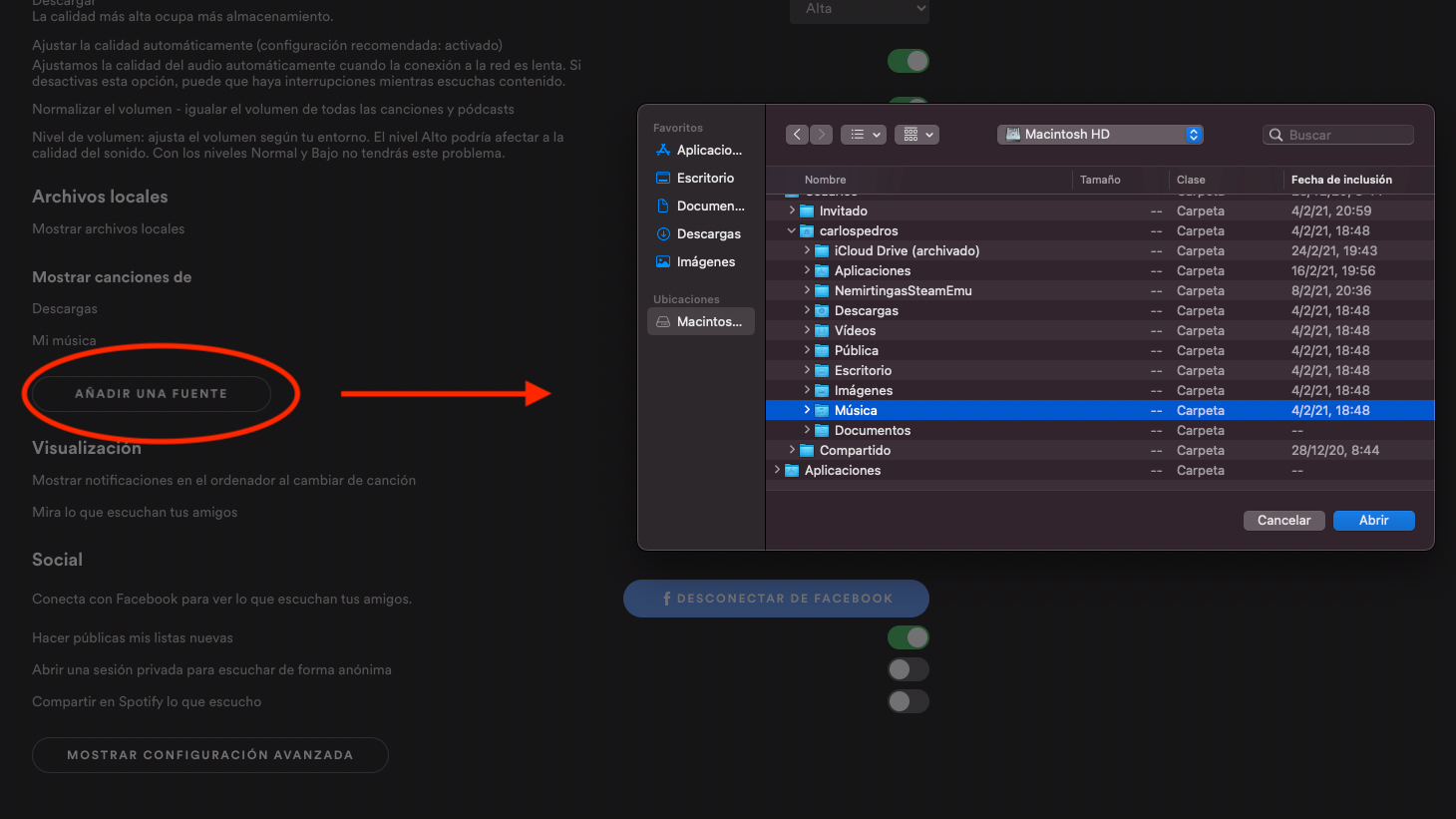Click the Compartido folder icon
The height and width of the screenshot is (819, 1456).
pos(807,450)
